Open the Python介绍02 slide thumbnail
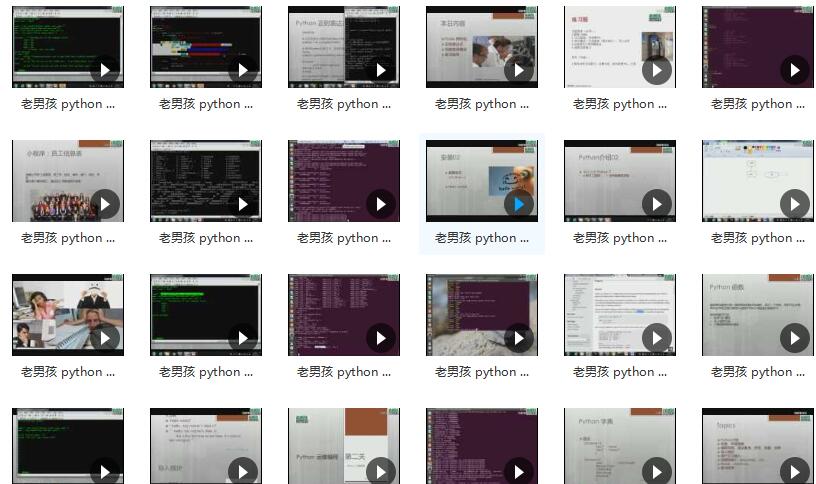This screenshot has width=816, height=484. click(620, 181)
